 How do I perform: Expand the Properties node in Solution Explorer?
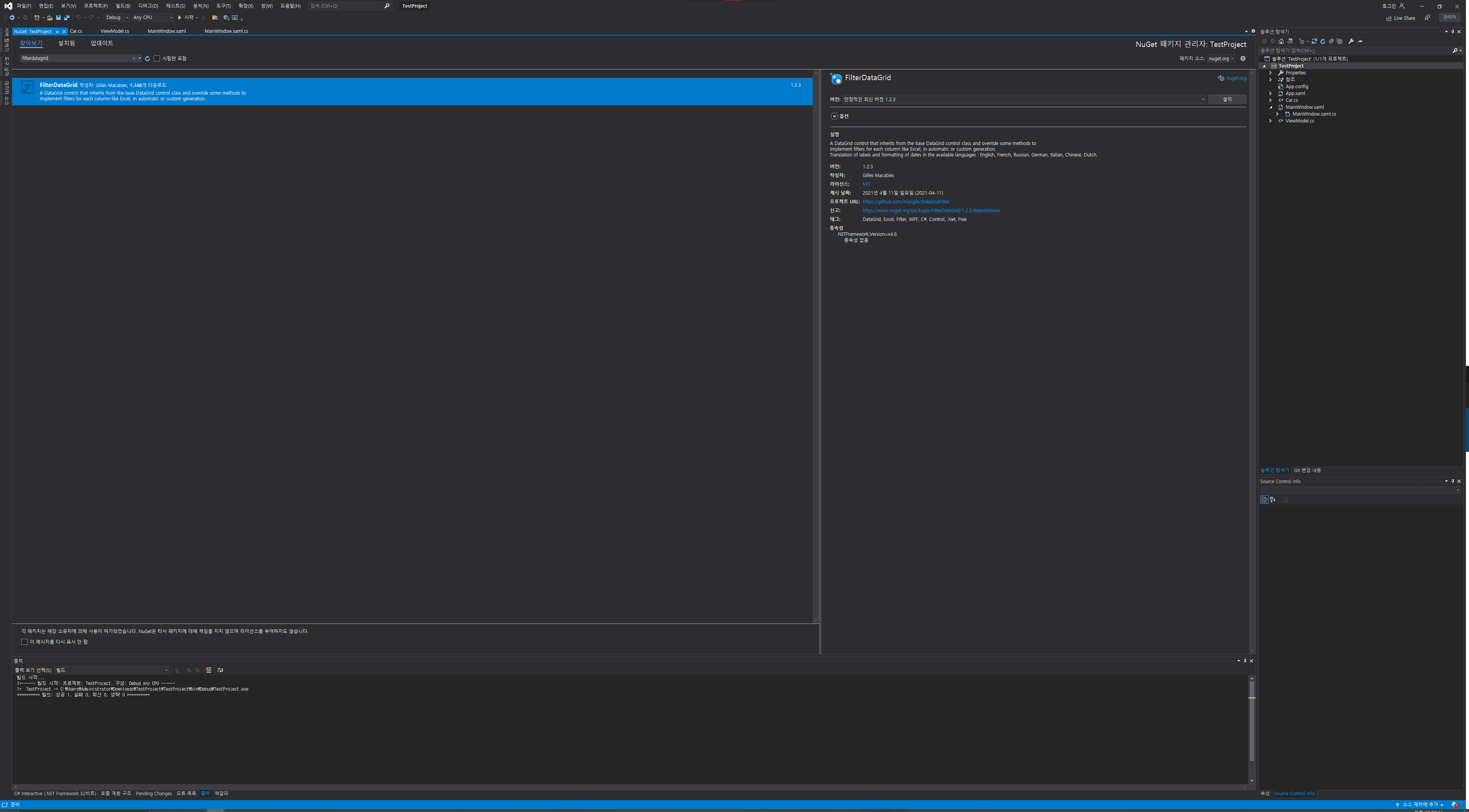1270,73
